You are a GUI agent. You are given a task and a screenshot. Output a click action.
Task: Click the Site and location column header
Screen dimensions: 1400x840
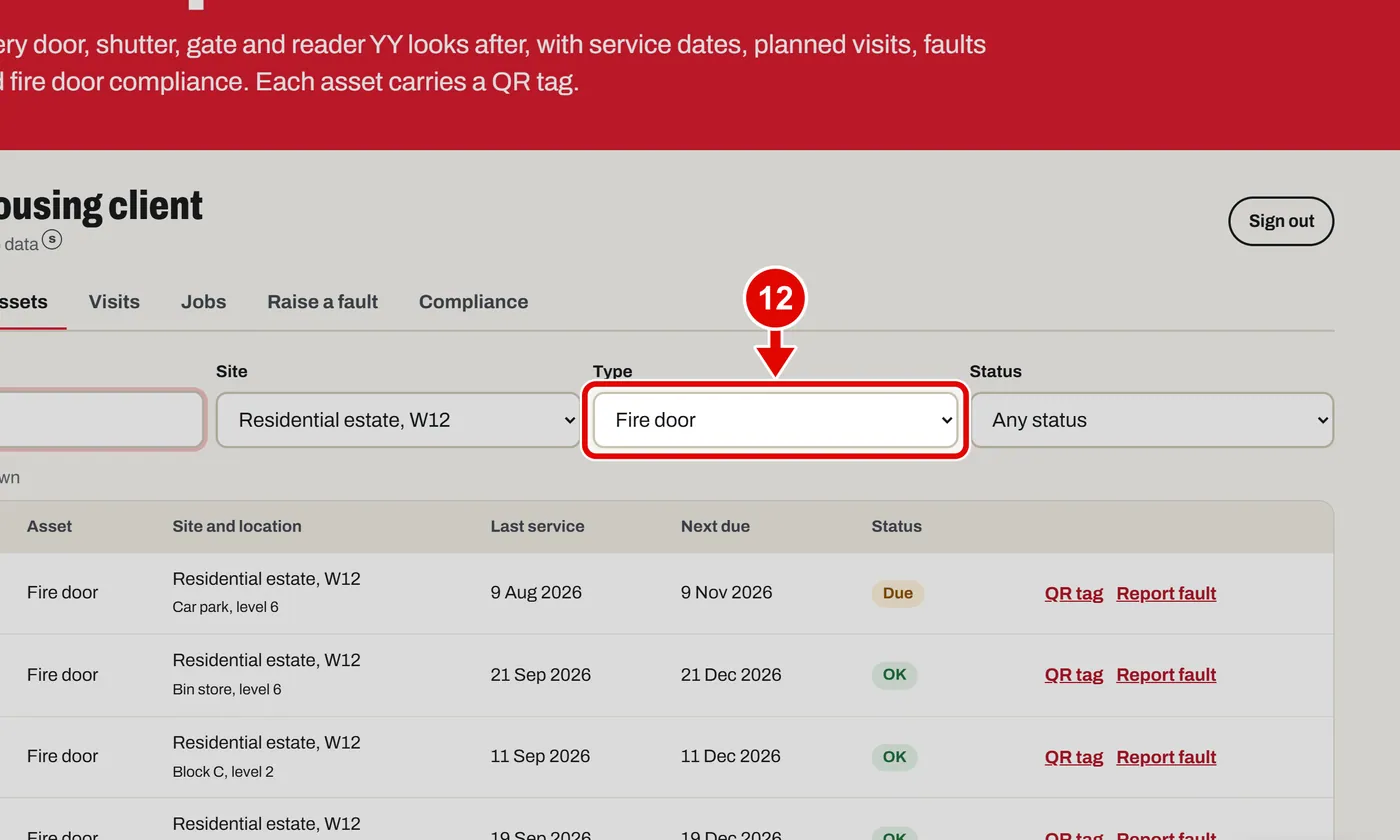237,526
